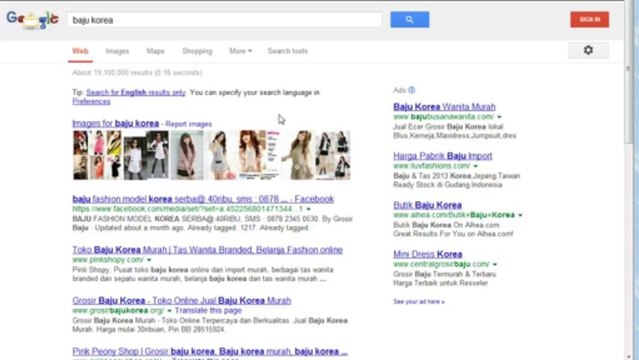The width and height of the screenshot is (639, 360).
Task: Open Pink Peony Shop Grosir baju korea result
Action: tap(210, 351)
